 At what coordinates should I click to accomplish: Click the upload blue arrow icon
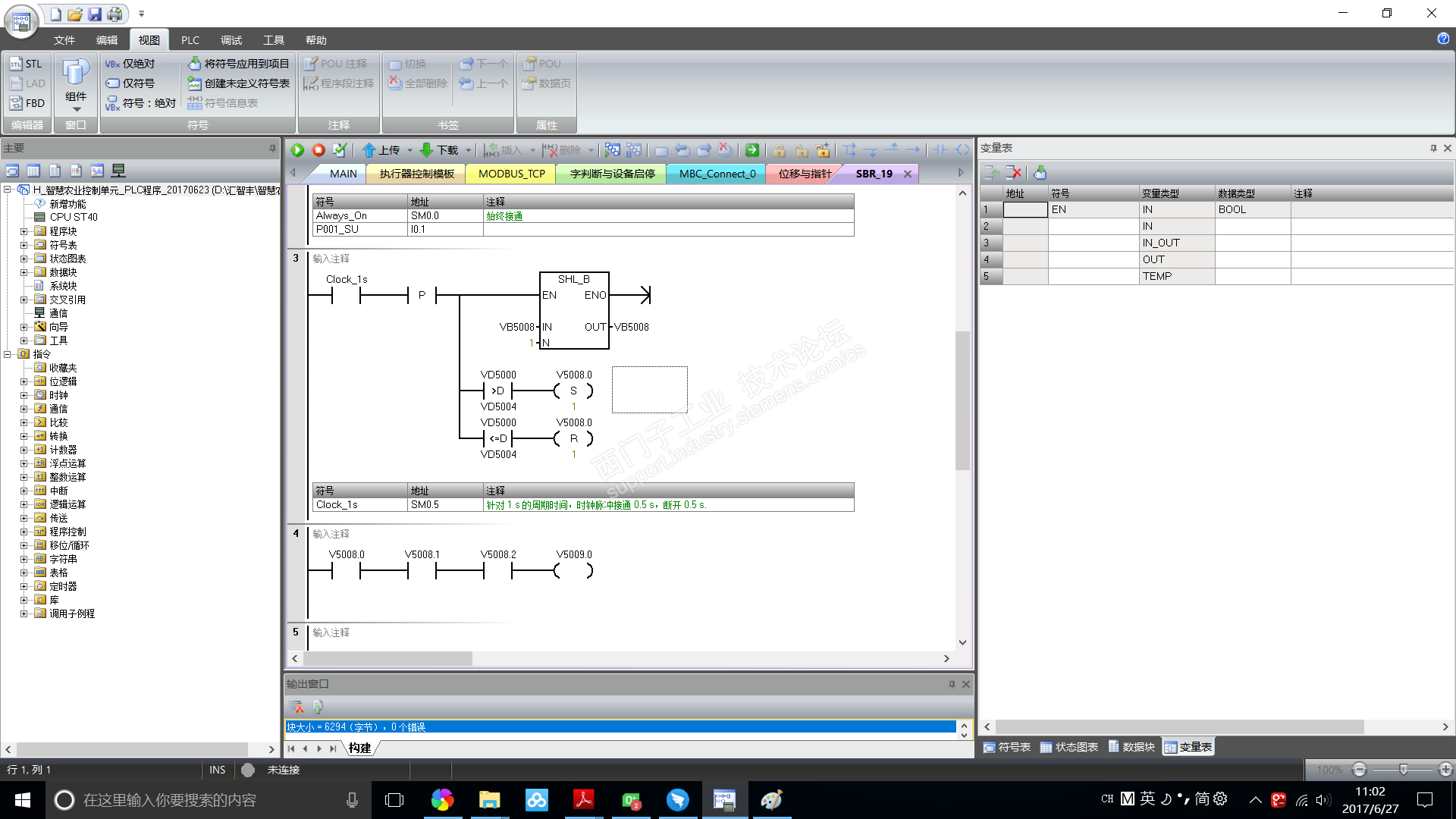click(x=369, y=150)
